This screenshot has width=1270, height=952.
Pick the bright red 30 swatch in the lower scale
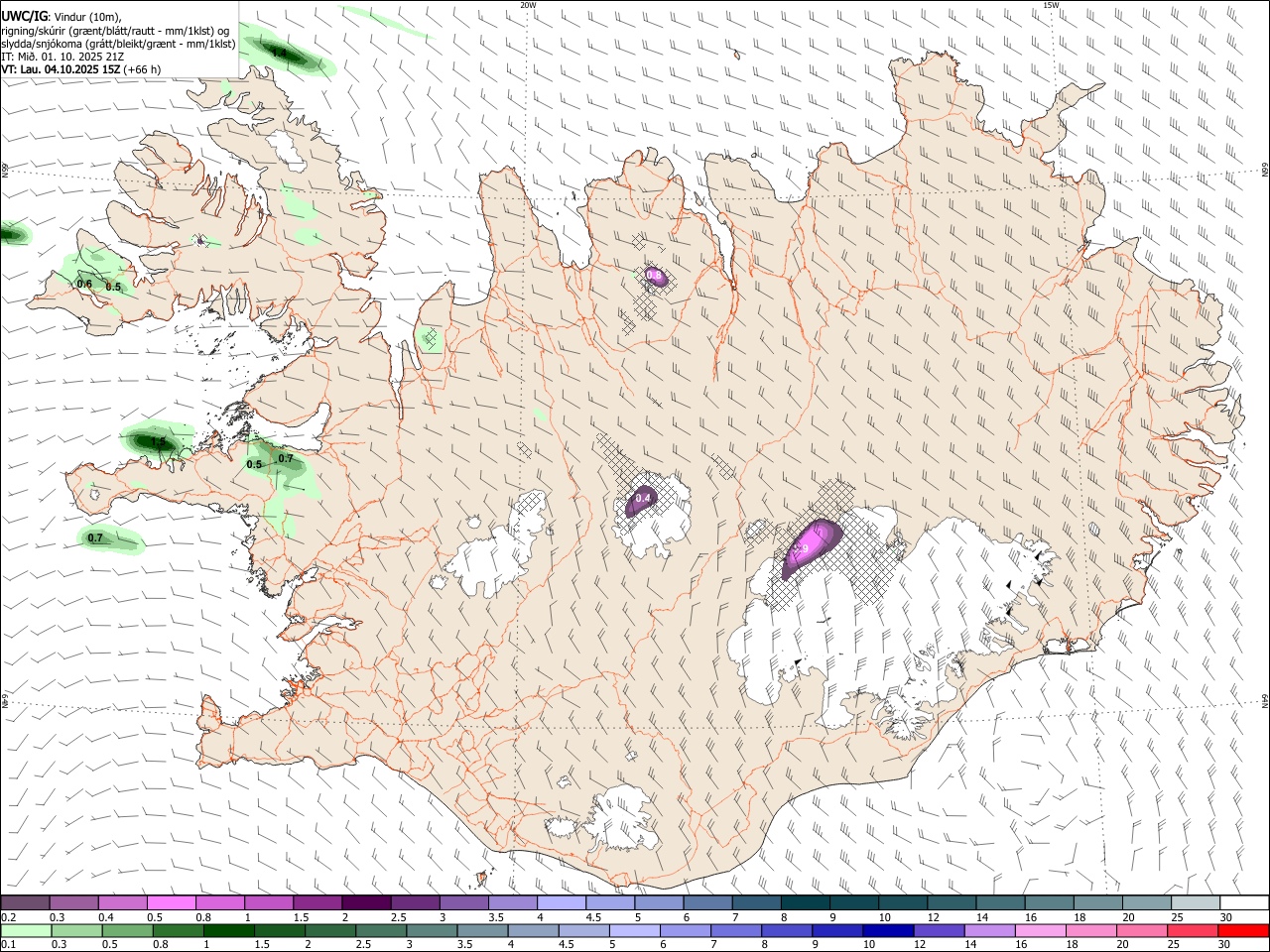1243,931
